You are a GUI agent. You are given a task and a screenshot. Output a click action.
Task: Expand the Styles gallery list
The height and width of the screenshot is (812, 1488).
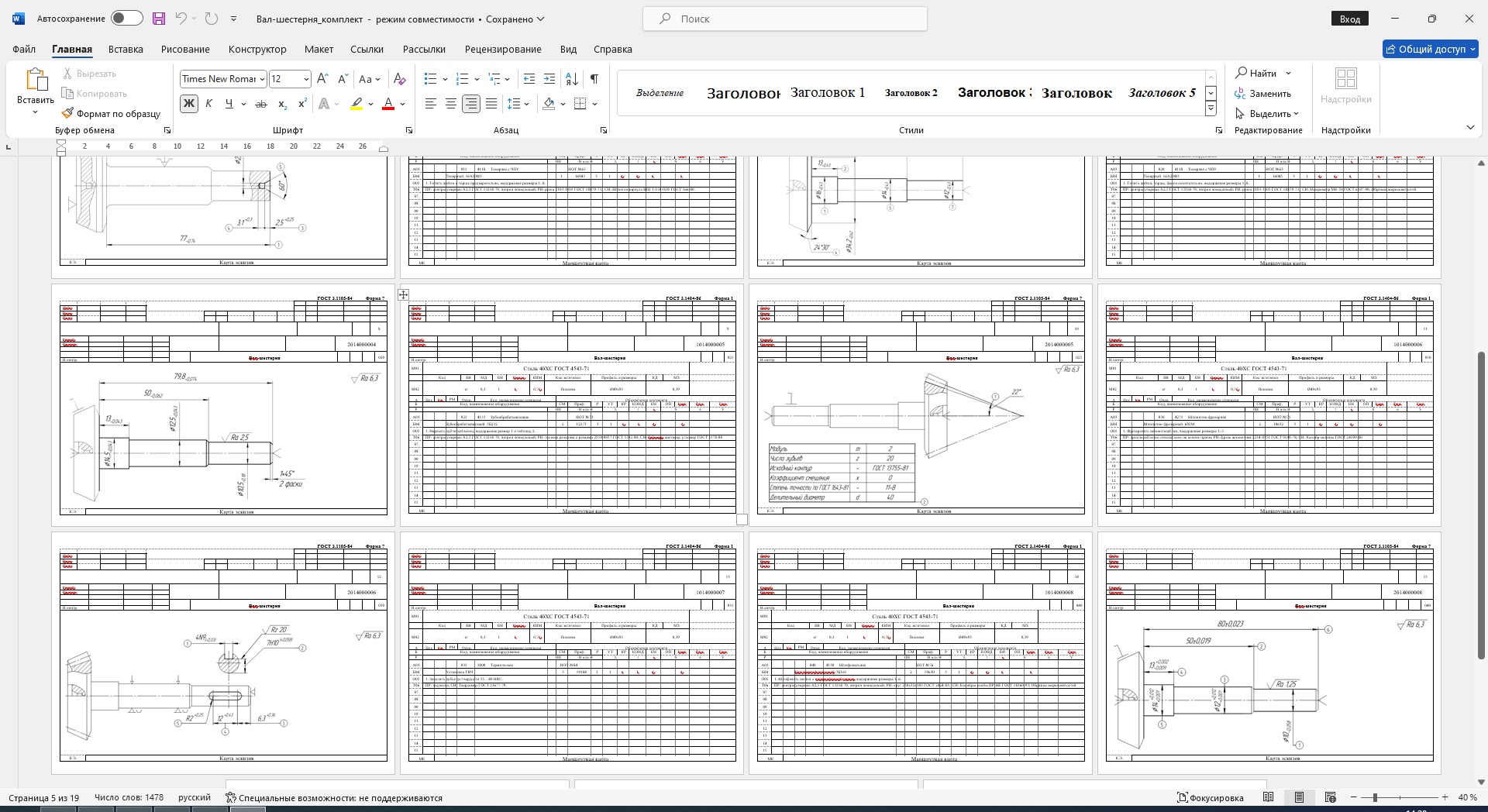1211,109
